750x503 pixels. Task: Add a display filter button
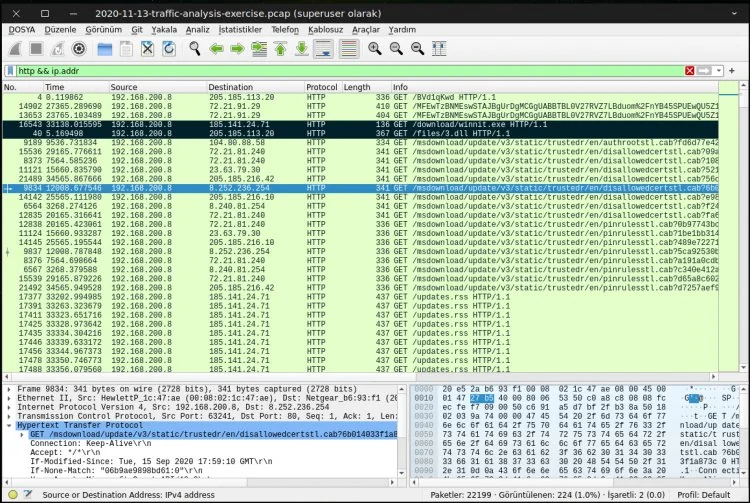click(x=732, y=71)
